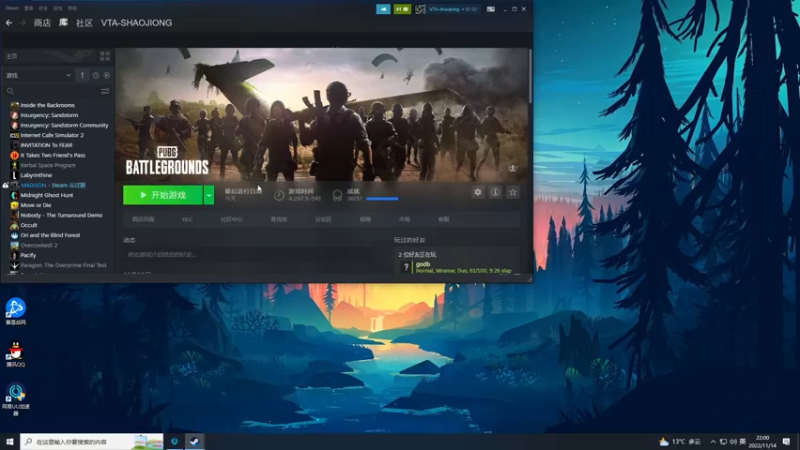The image size is (800, 450).
Task: Show recent games with clock icon
Action: tap(96, 76)
